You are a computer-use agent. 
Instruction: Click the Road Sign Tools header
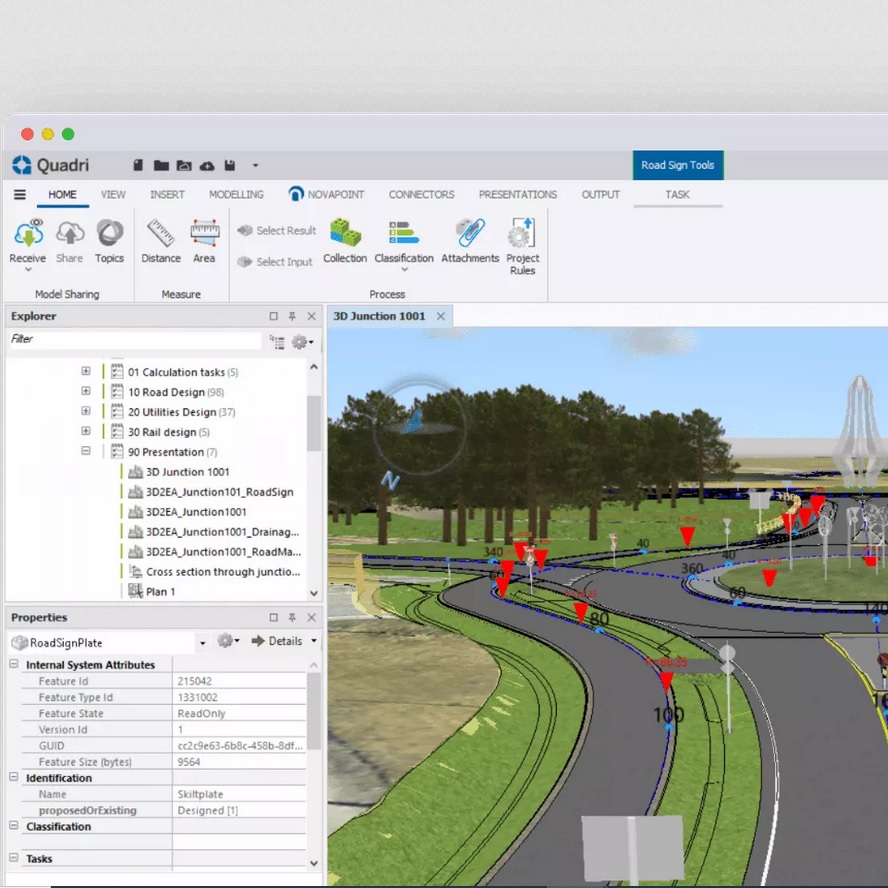[678, 165]
